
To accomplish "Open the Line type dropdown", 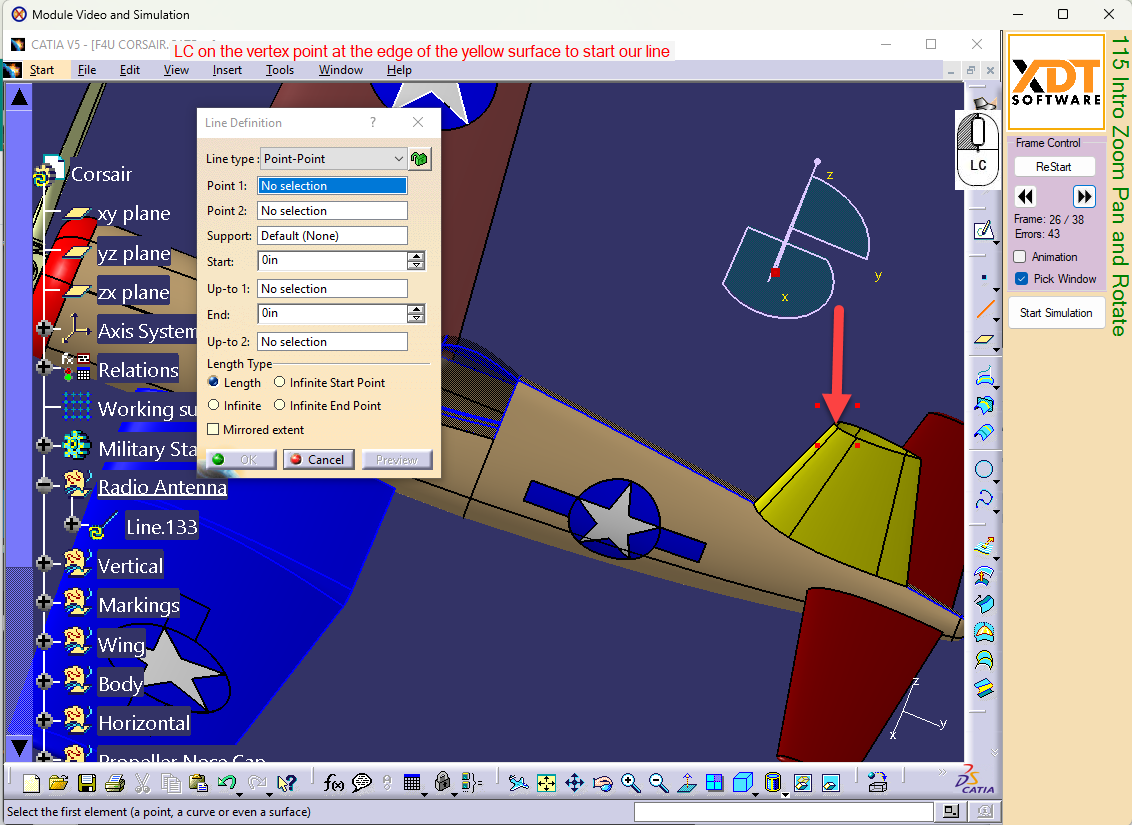I will 333,159.
